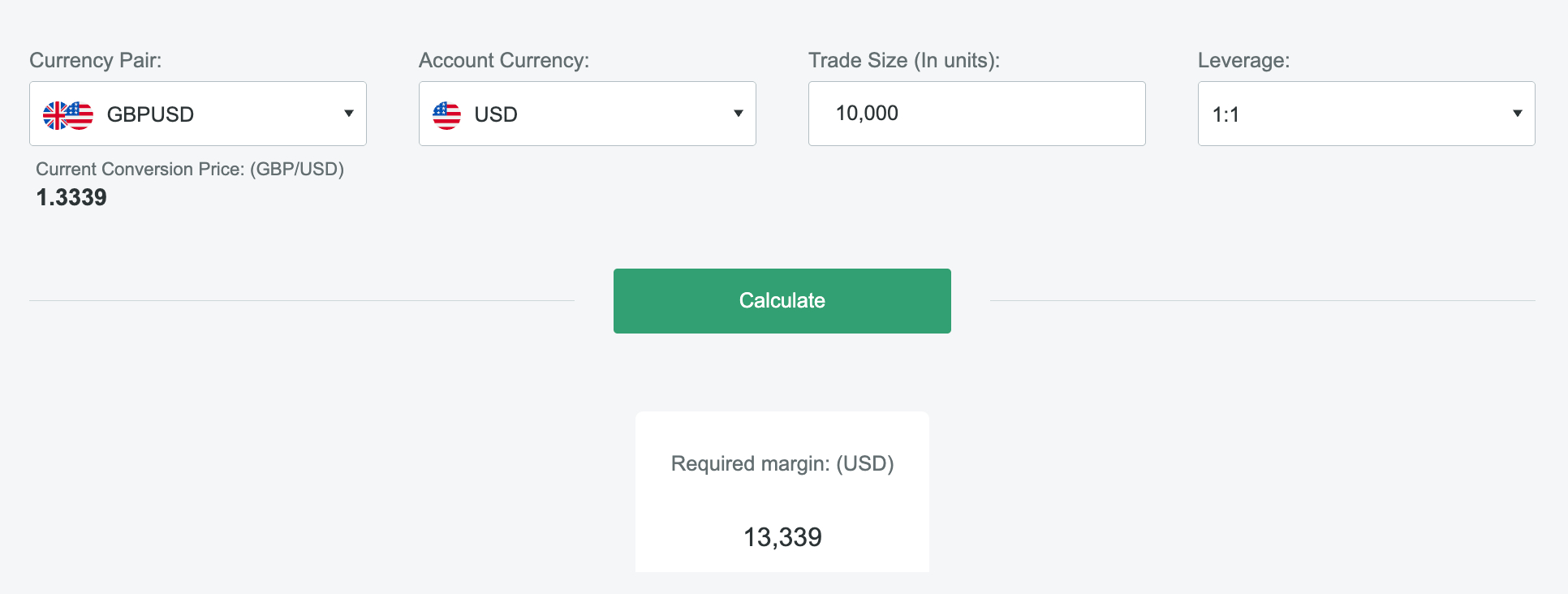
Task: Expand the Leverage dropdown arrow
Action: point(1518,114)
